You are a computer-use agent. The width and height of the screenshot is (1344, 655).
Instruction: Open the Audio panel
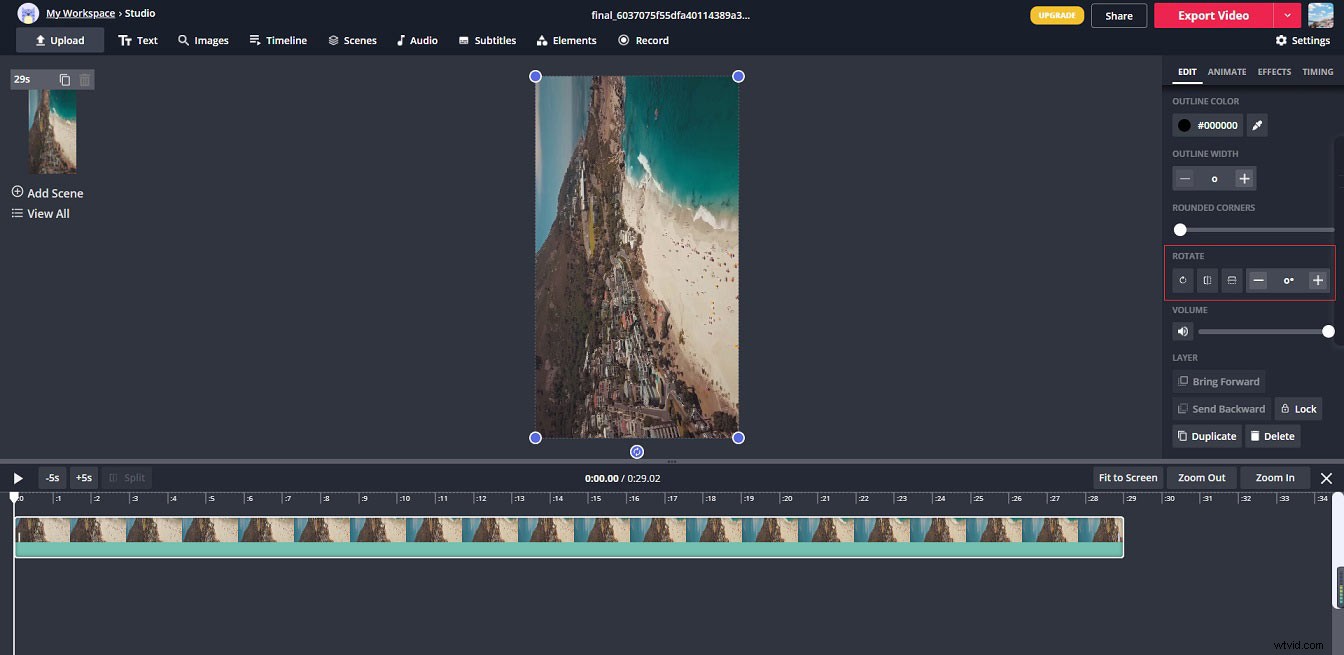417,40
